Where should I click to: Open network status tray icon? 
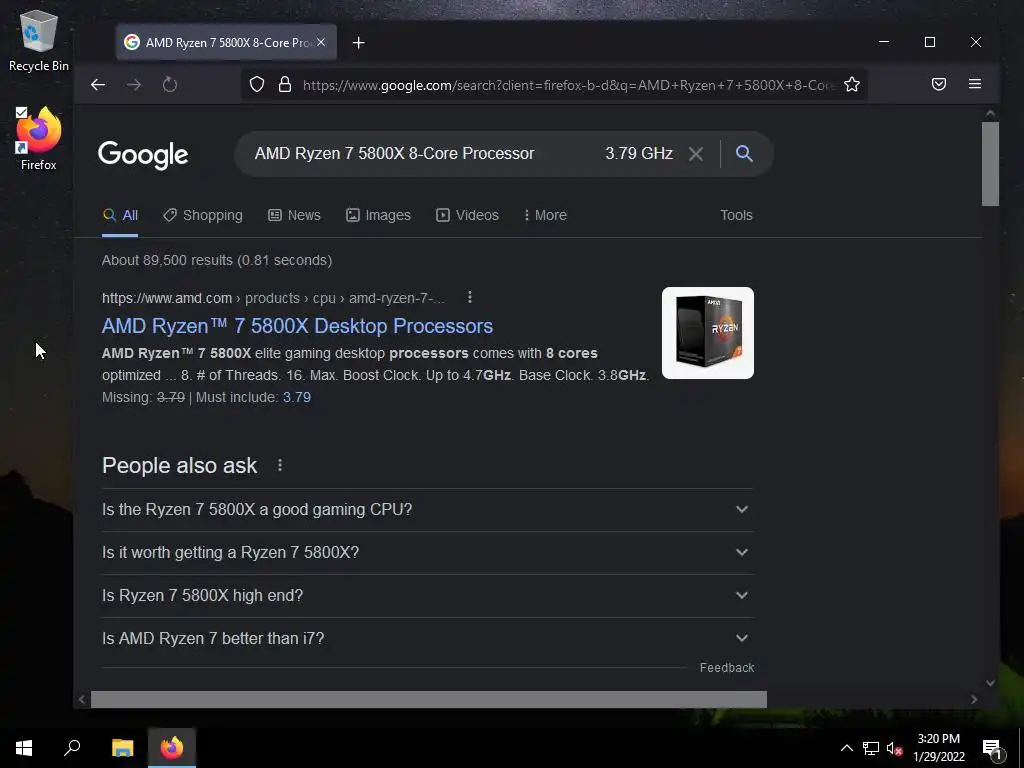coord(871,748)
